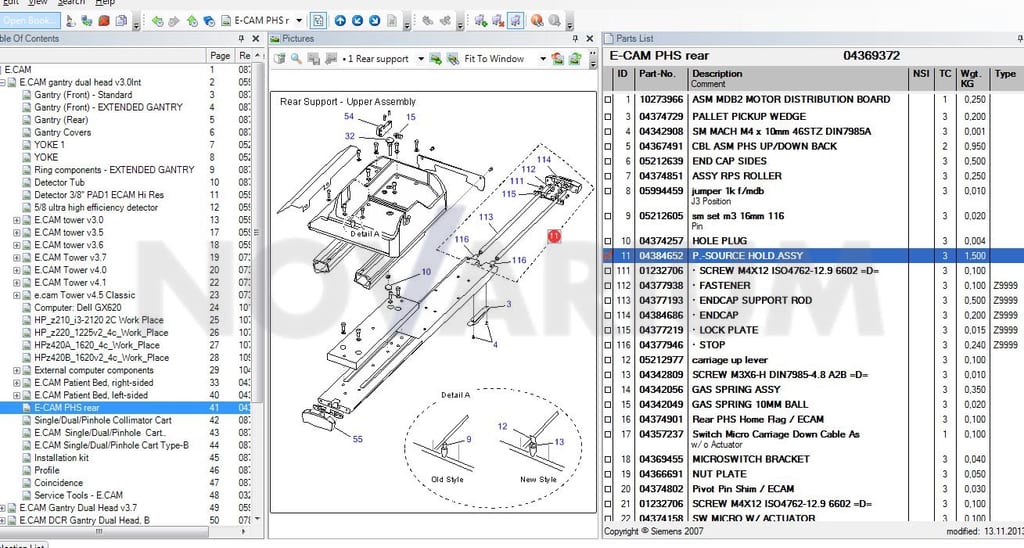This screenshot has width=1024, height=548.
Task: Open the Search menu
Action: click(71, 3)
